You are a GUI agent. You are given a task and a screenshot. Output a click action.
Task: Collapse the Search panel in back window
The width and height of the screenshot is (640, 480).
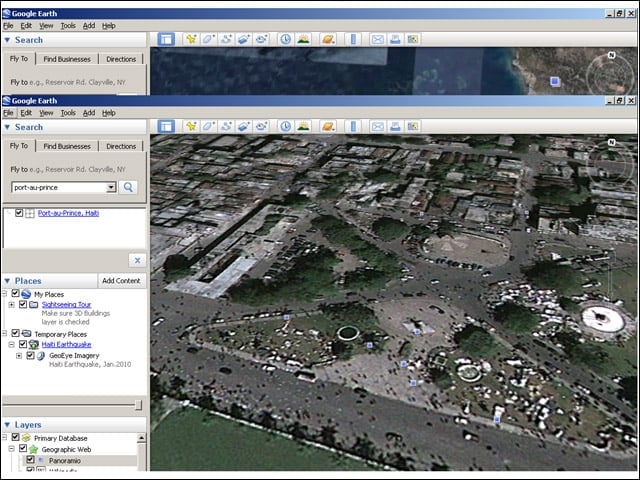(x=7, y=40)
